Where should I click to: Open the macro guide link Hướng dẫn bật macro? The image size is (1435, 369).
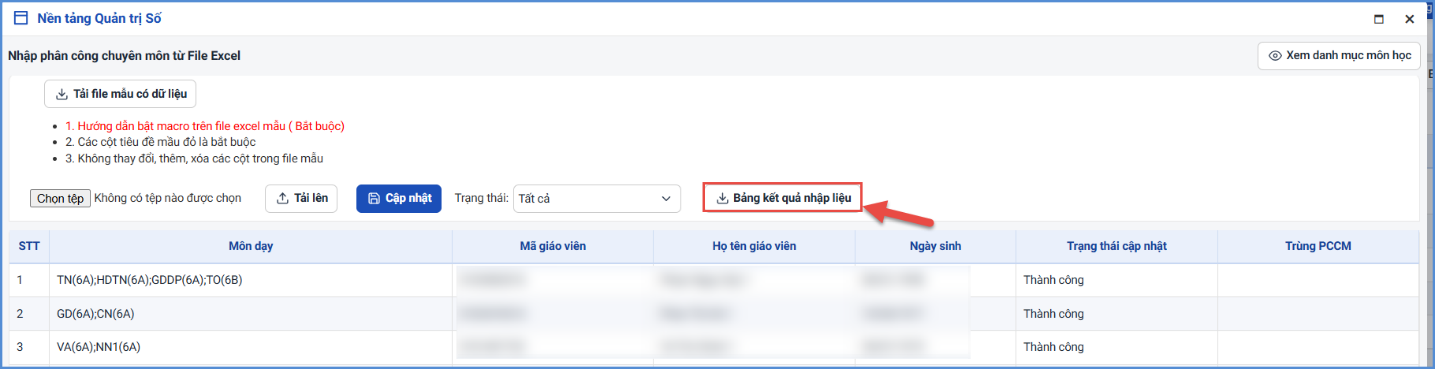click(x=204, y=126)
